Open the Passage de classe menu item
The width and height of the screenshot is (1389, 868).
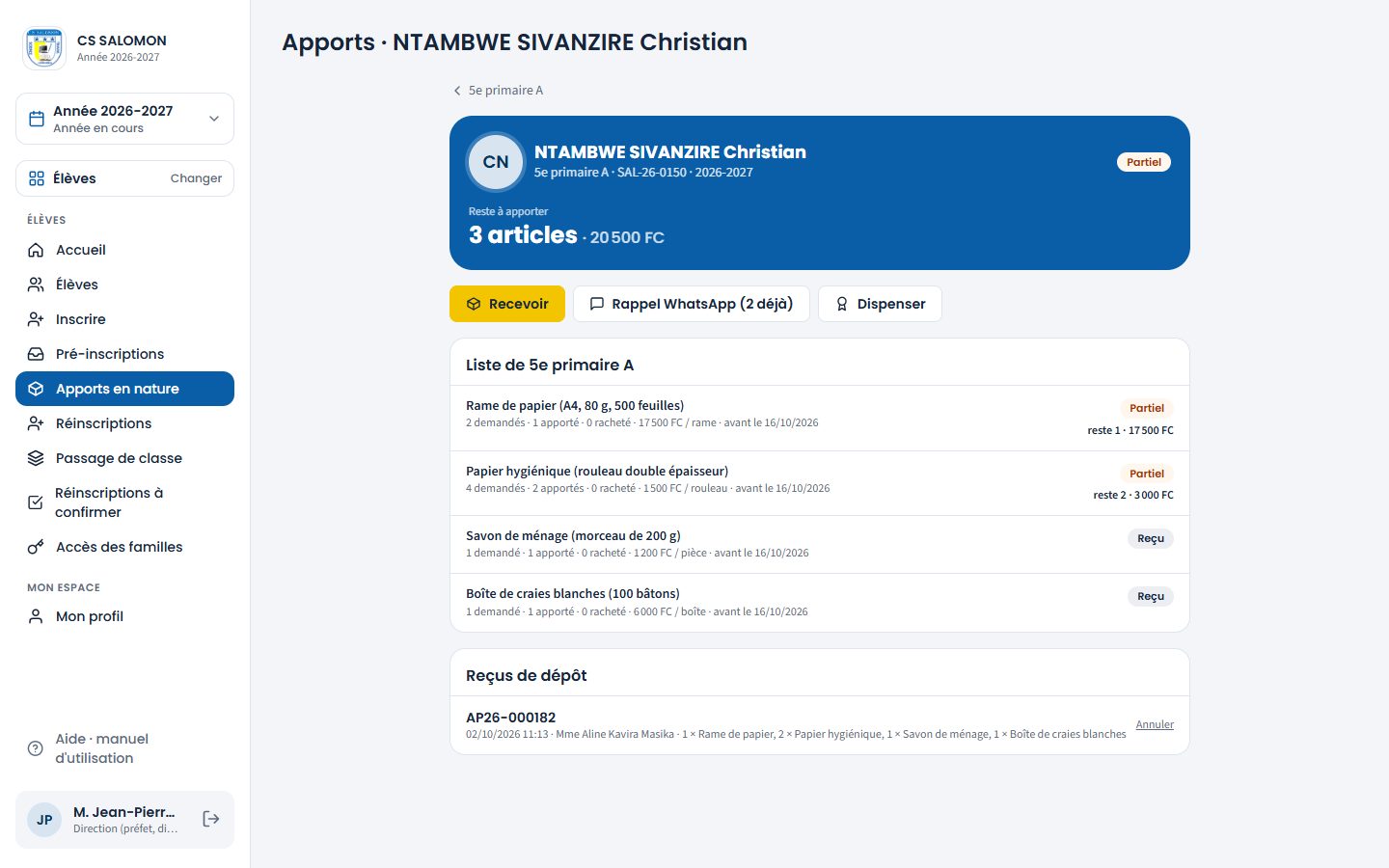pyautogui.click(x=124, y=458)
